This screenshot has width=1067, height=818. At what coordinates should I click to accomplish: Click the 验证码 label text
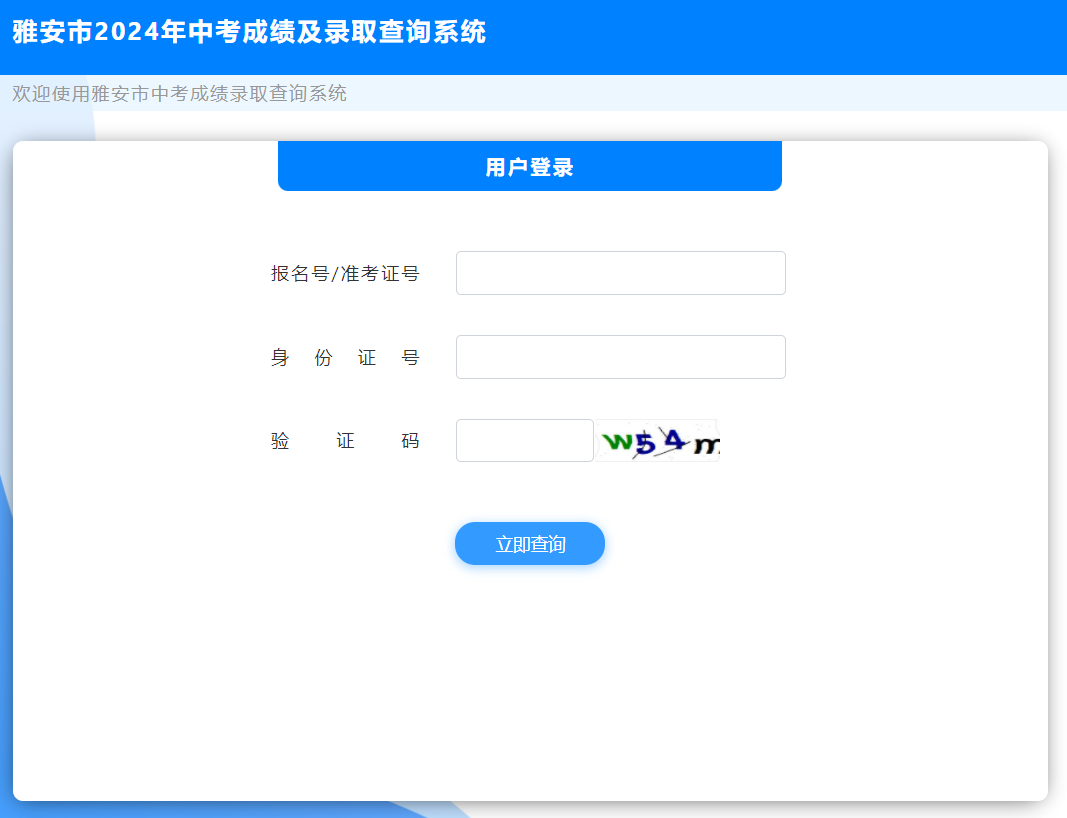[345, 440]
